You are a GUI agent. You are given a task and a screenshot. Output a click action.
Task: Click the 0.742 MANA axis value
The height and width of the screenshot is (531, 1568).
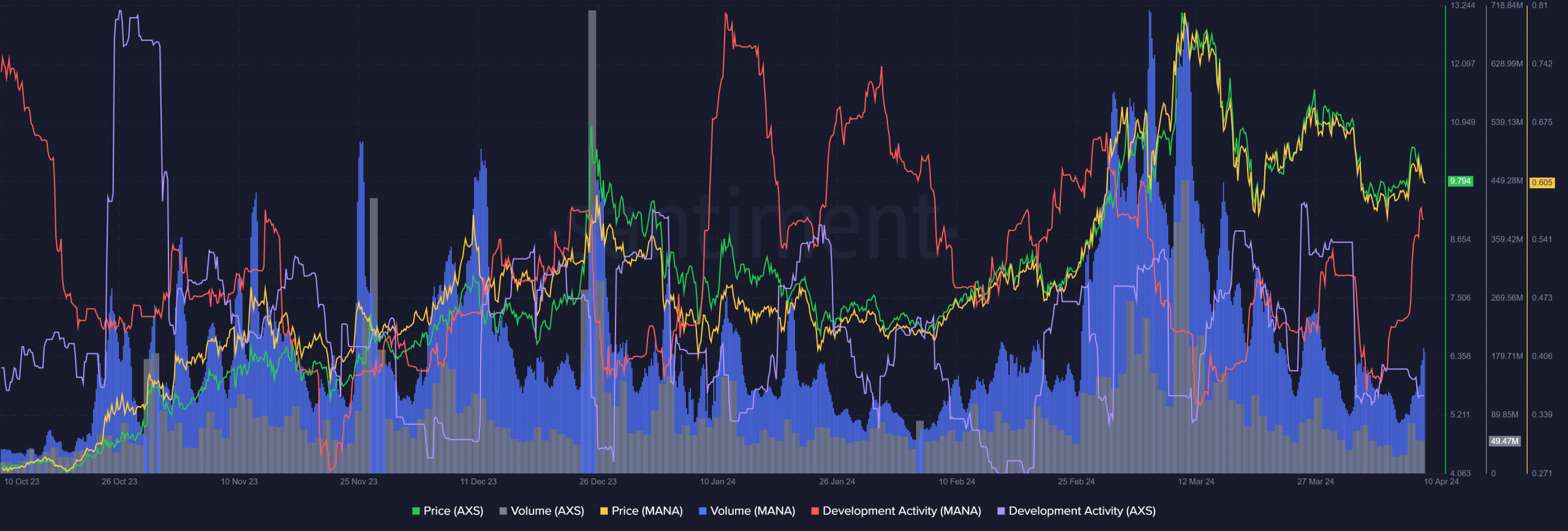[1542, 64]
